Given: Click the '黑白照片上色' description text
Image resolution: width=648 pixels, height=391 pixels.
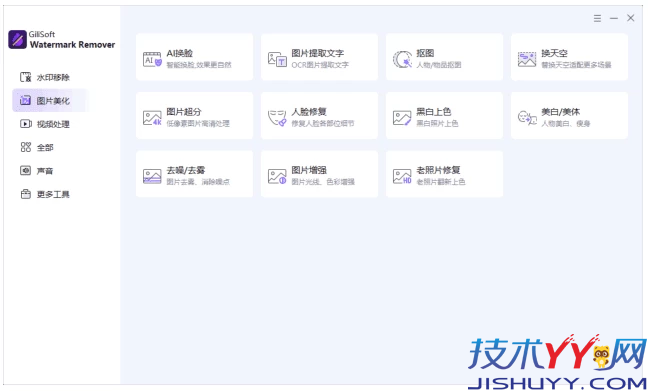Looking at the screenshot, I should point(437,124).
